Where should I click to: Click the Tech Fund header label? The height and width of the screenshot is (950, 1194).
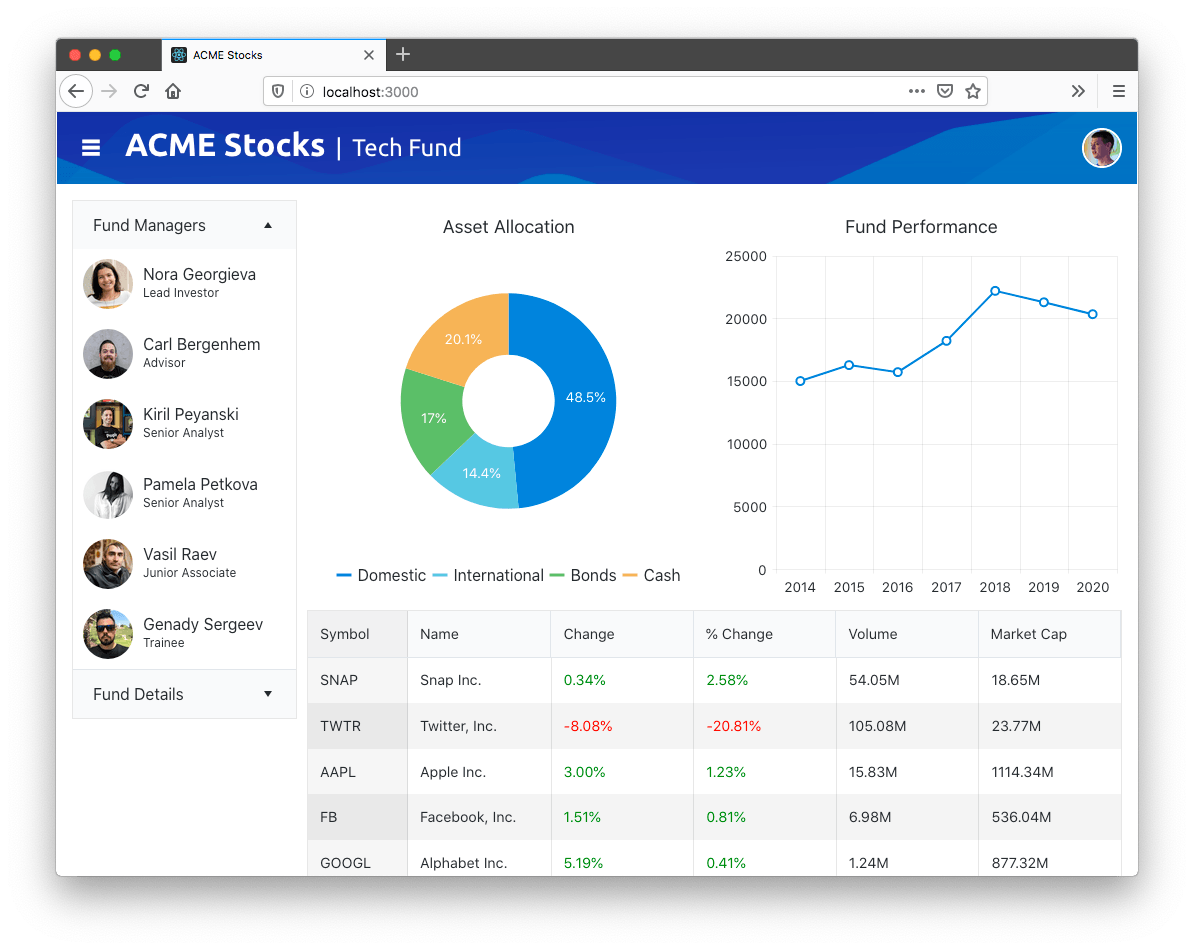point(407,148)
